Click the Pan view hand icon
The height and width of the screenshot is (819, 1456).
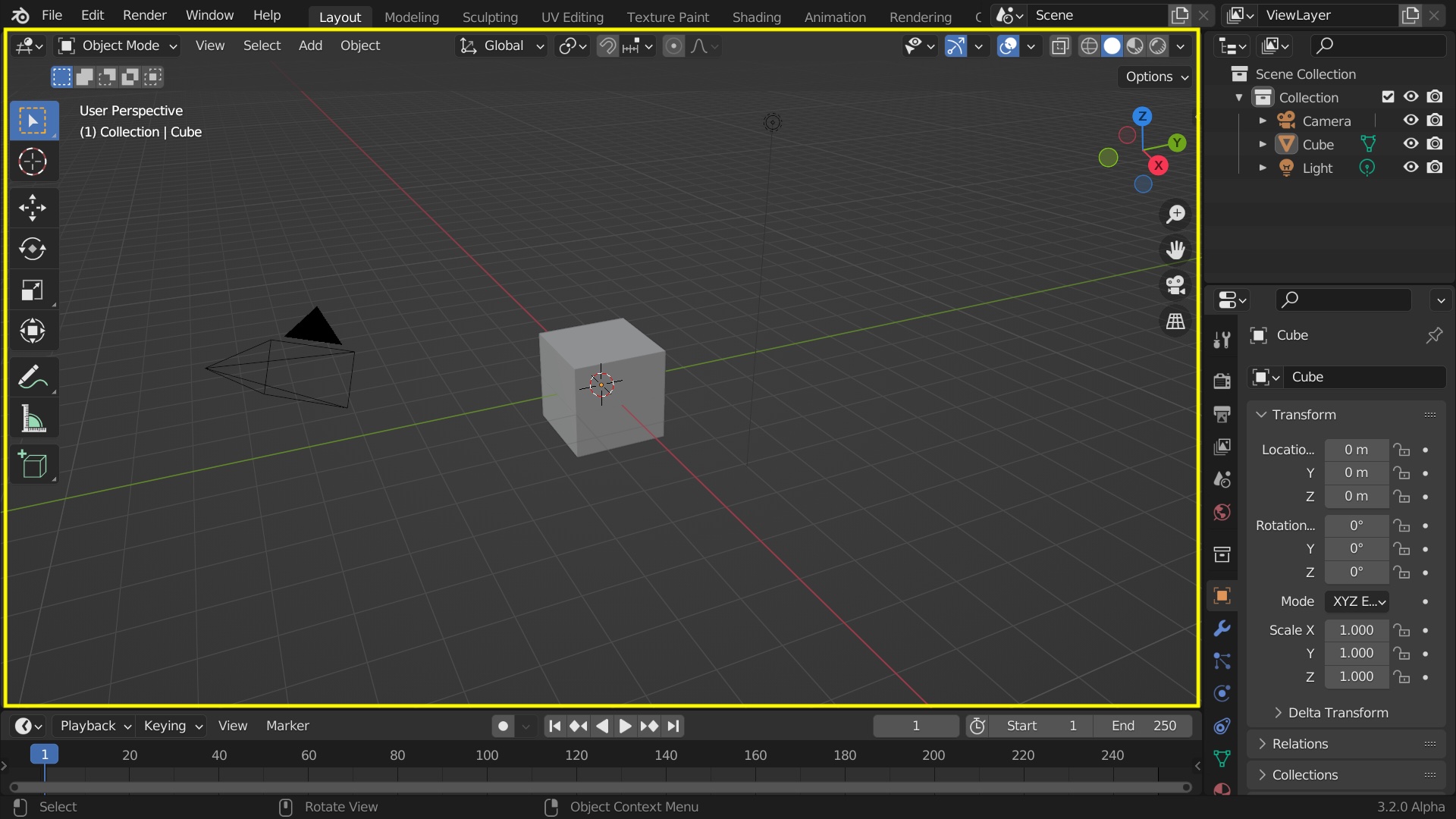click(1175, 250)
